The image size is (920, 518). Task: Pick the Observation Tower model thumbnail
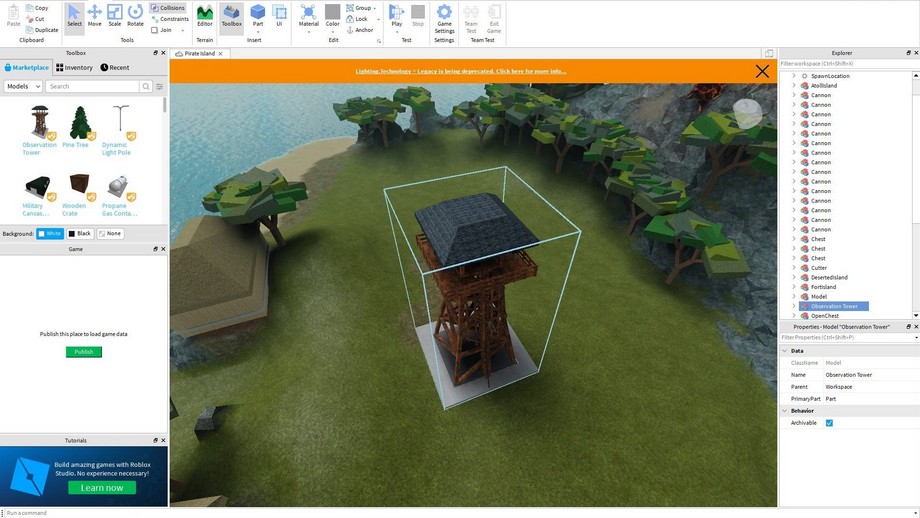pyautogui.click(x=40, y=122)
